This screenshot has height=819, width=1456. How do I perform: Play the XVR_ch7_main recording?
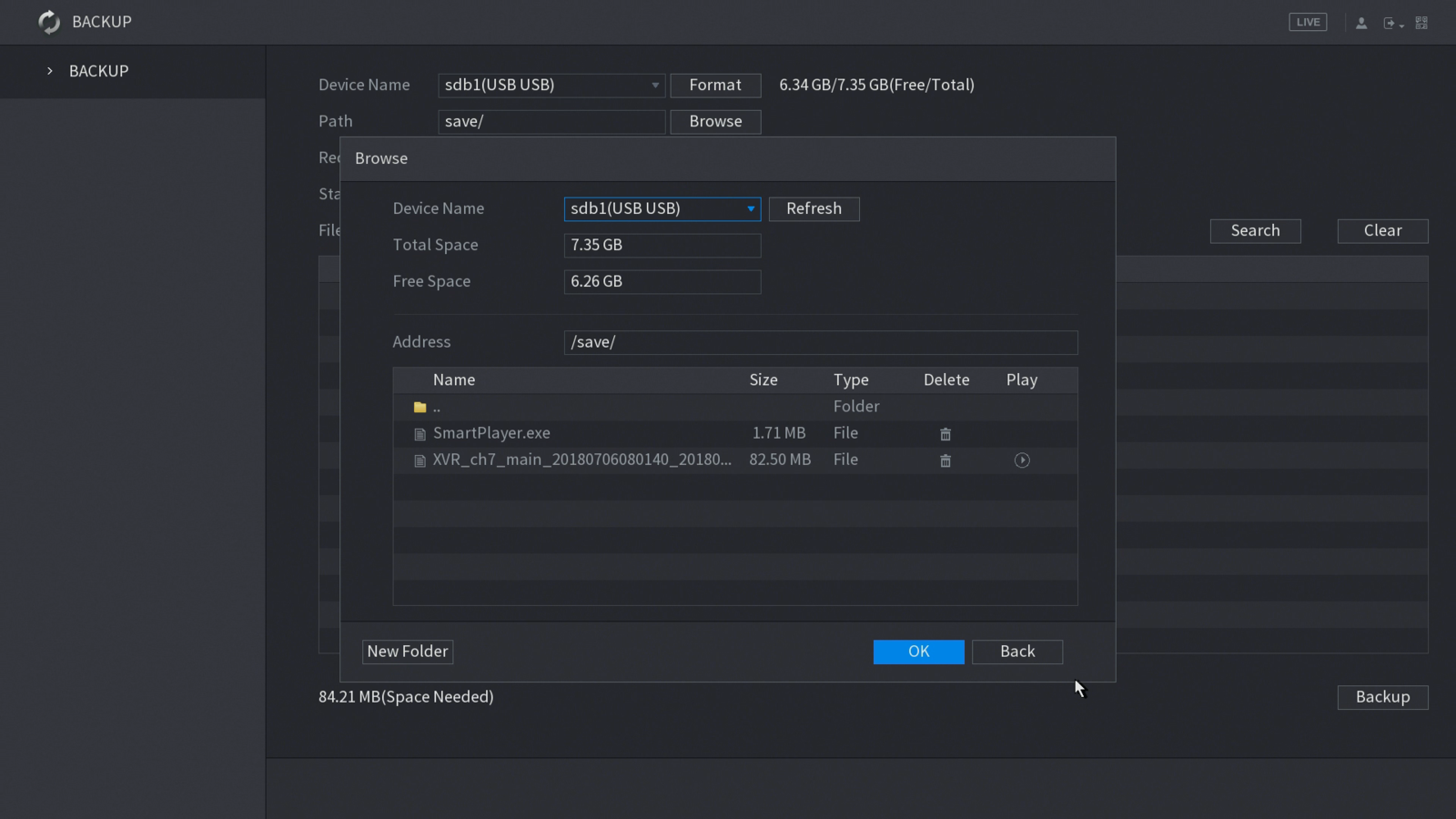(x=1022, y=460)
